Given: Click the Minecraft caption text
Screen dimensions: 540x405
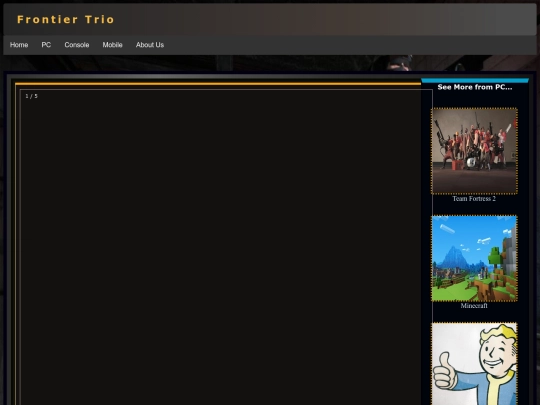Looking at the screenshot, I should click(474, 306).
